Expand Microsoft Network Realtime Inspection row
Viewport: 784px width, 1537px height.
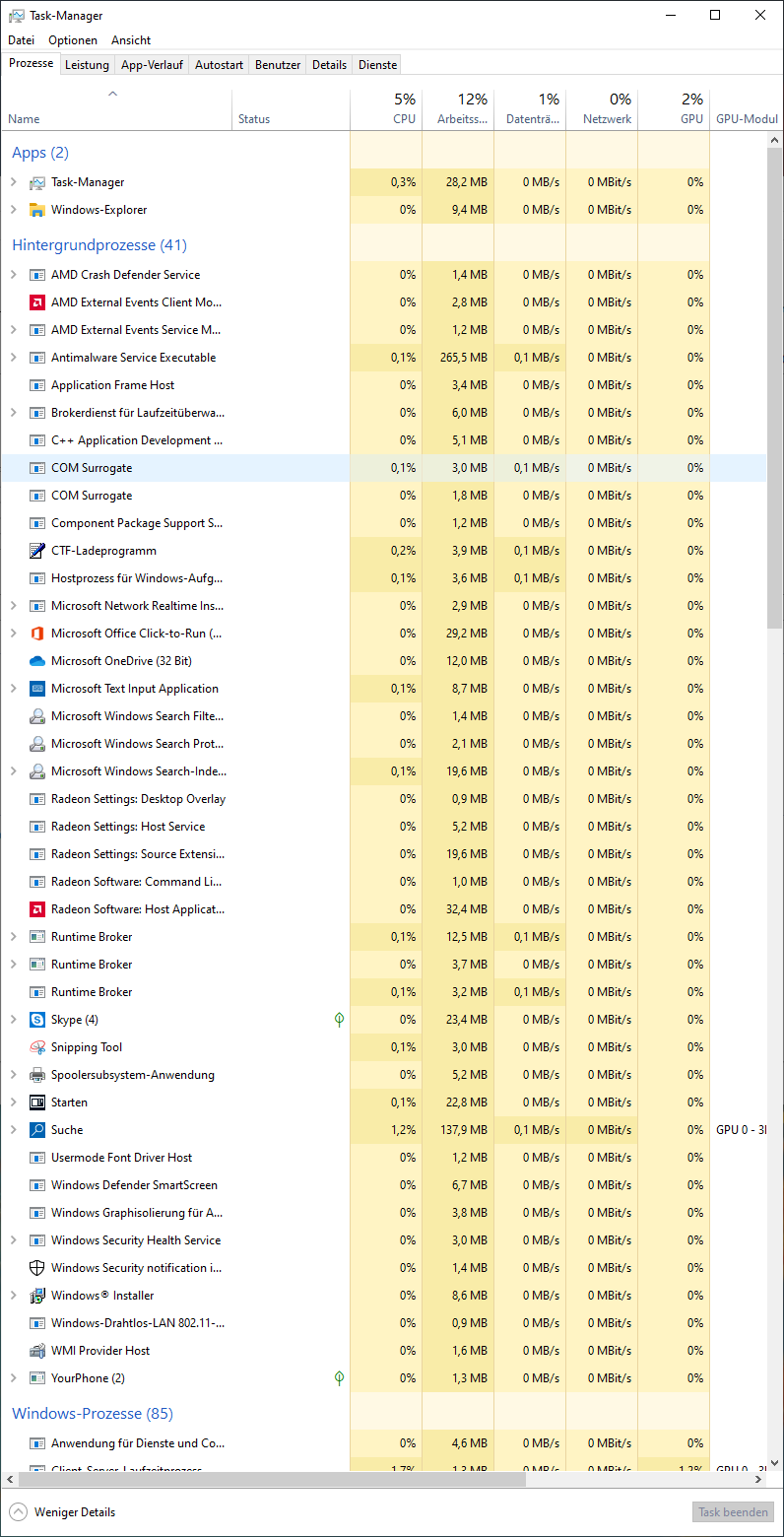pos(13,606)
